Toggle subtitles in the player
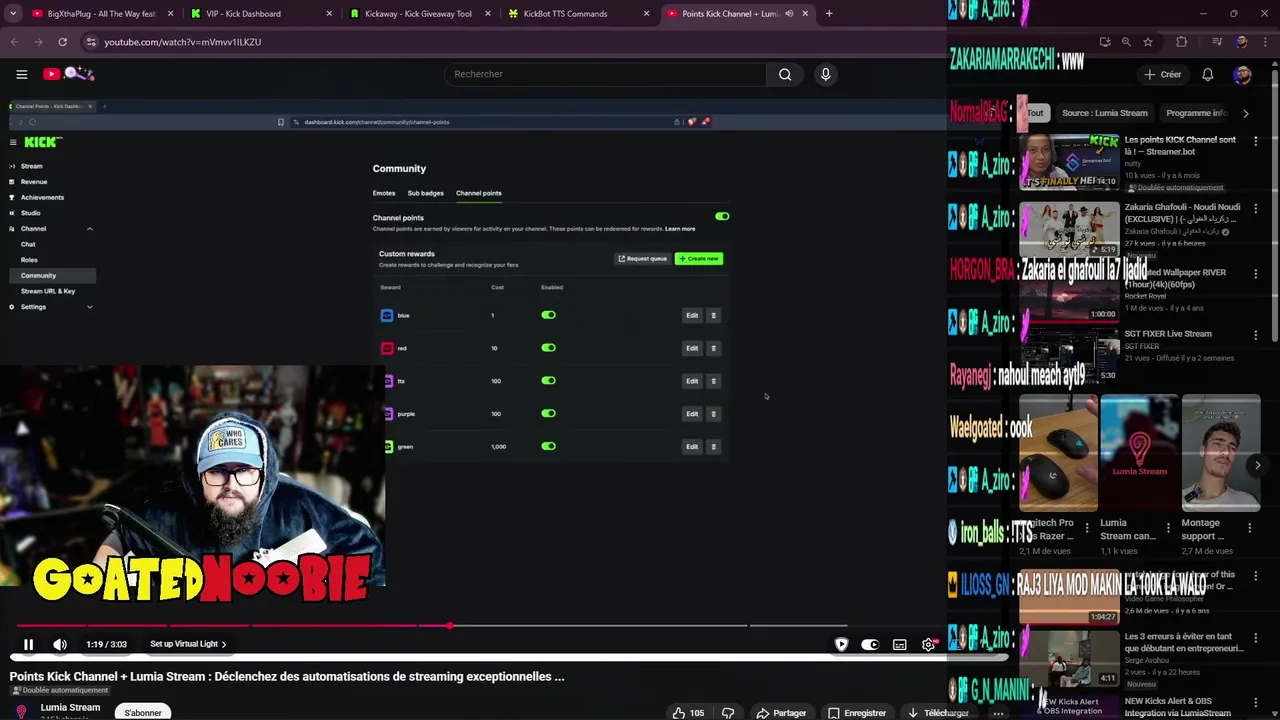The height and width of the screenshot is (720, 1280). [x=900, y=645]
